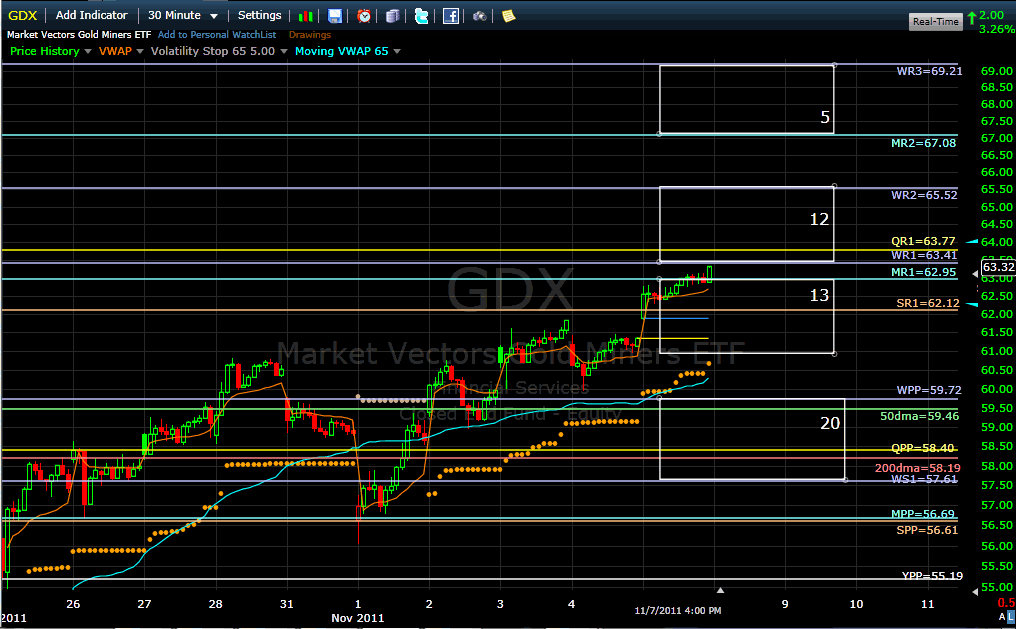Share the chart on Twitter
Viewport: 1016px width, 629px height.
click(421, 16)
